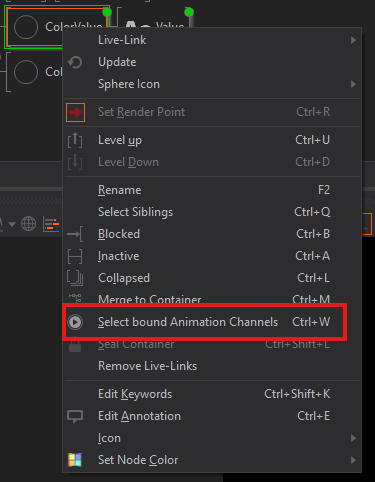Click the green connector dot on the Value node
Image resolution: width=375 pixels, height=482 pixels.
tap(189, 12)
